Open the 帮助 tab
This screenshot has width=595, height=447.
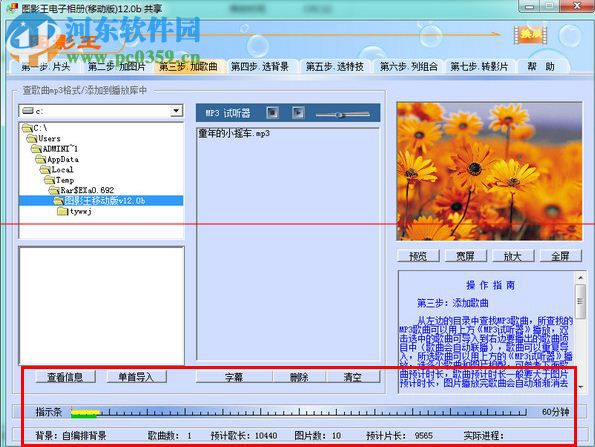tap(541, 67)
